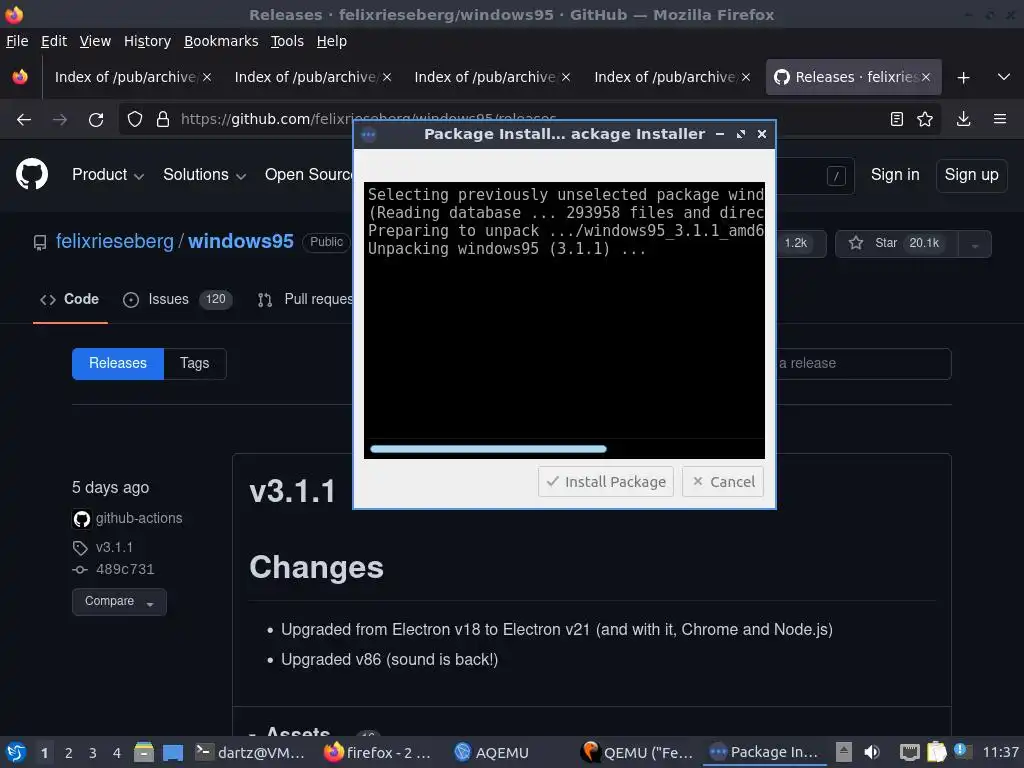
Task: Open the File menu
Action: pyautogui.click(x=17, y=41)
